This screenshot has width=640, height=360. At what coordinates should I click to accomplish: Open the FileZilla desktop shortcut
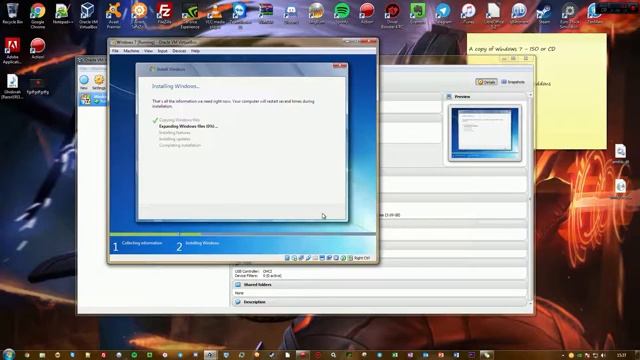(164, 14)
